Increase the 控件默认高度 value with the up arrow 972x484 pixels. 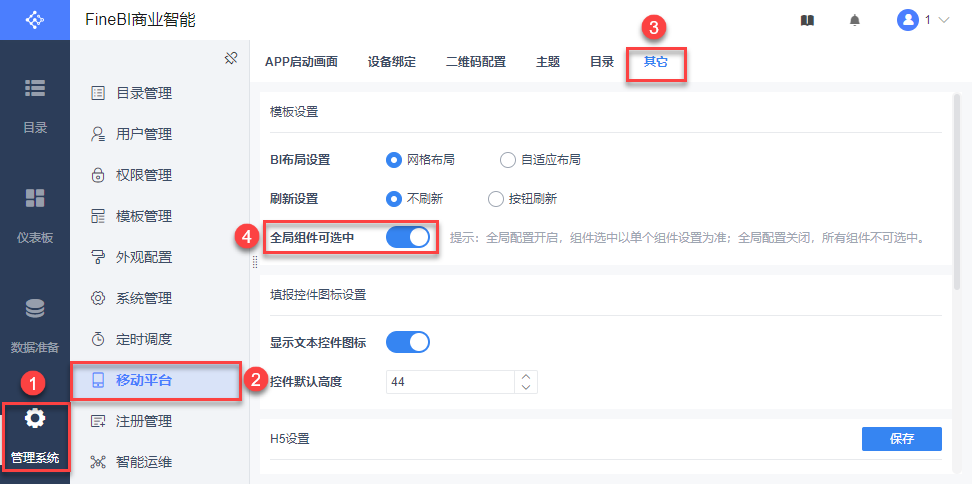(x=526, y=376)
